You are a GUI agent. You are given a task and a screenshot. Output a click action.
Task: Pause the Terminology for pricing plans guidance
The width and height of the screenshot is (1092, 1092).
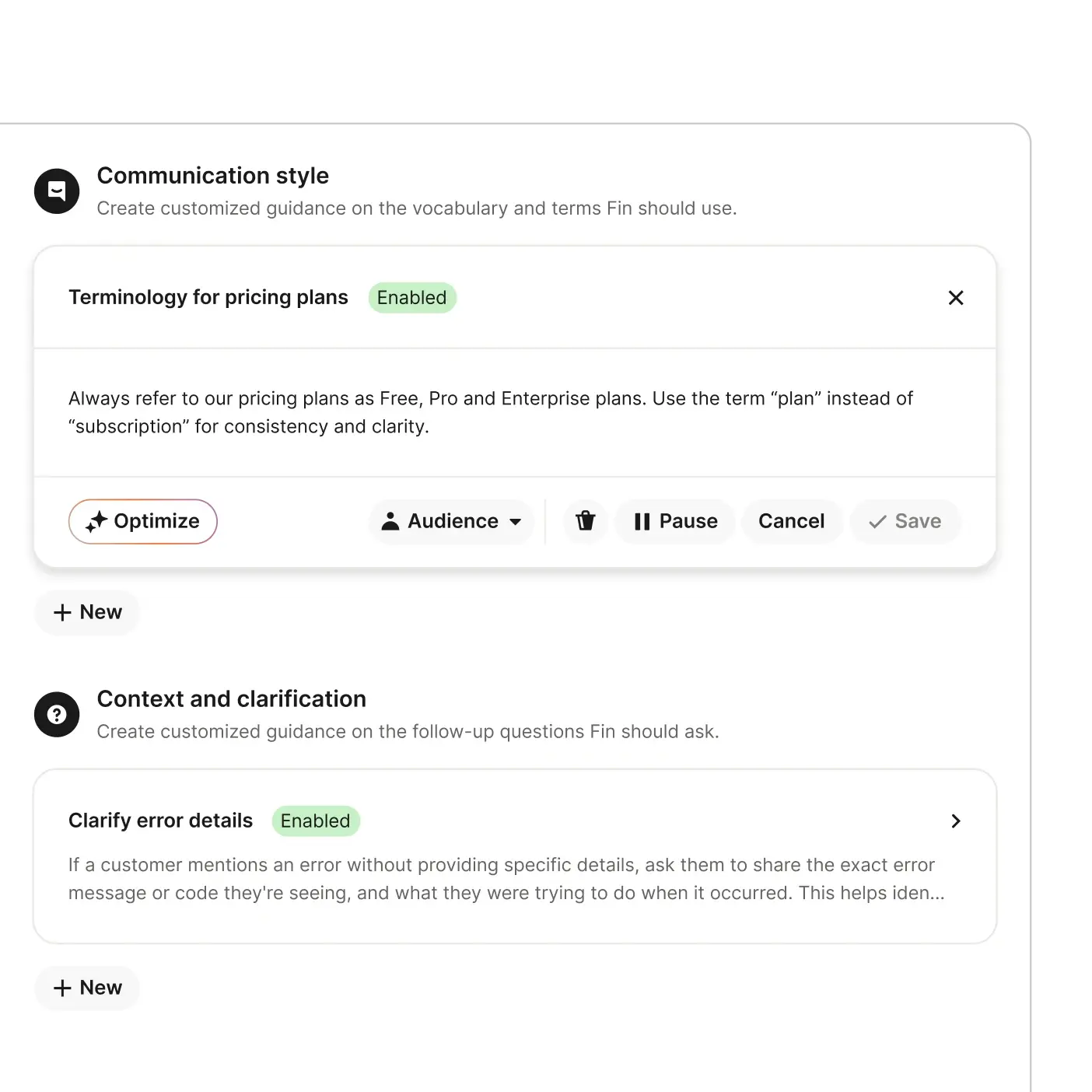pos(675,521)
